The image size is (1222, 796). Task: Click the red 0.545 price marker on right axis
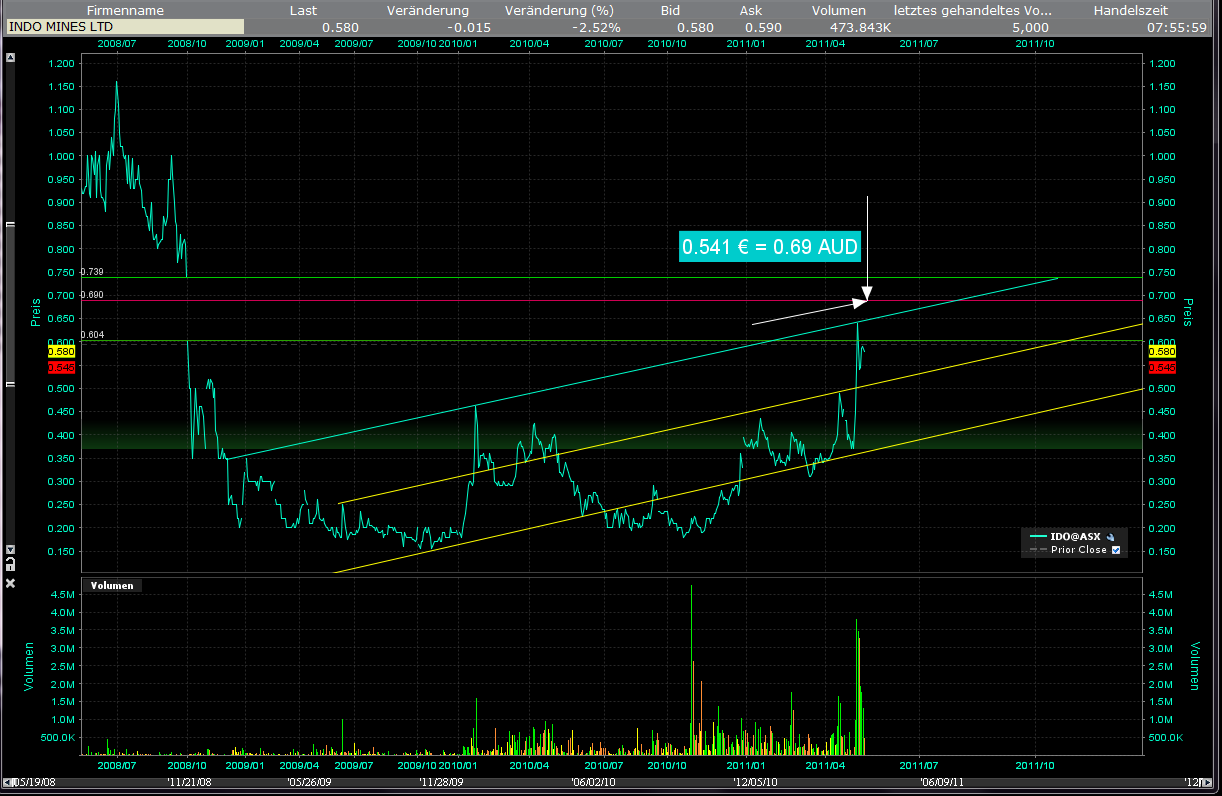(x=1162, y=368)
